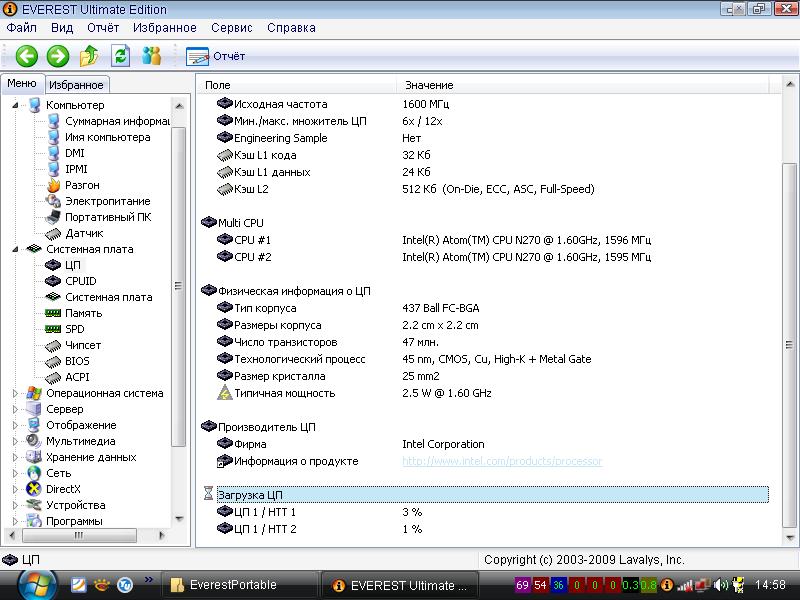The width and height of the screenshot is (800, 600).
Task: Switch to the Избранное tab in the sidebar
Action: [76, 85]
